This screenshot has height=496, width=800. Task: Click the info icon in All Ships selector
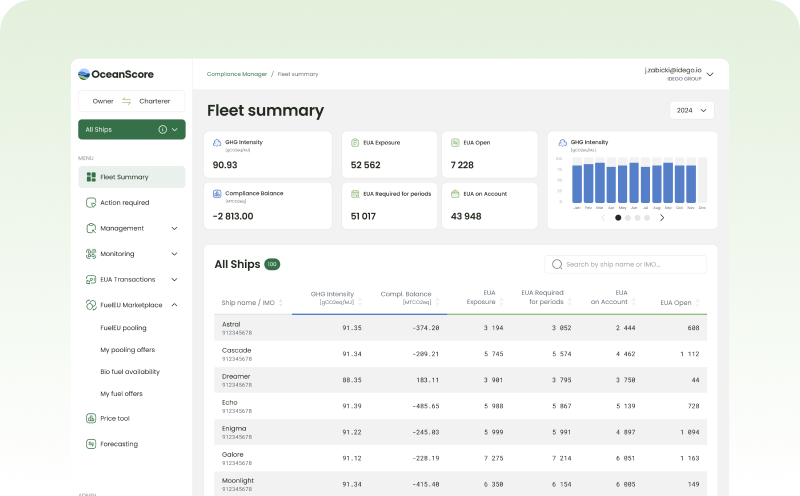tap(162, 130)
